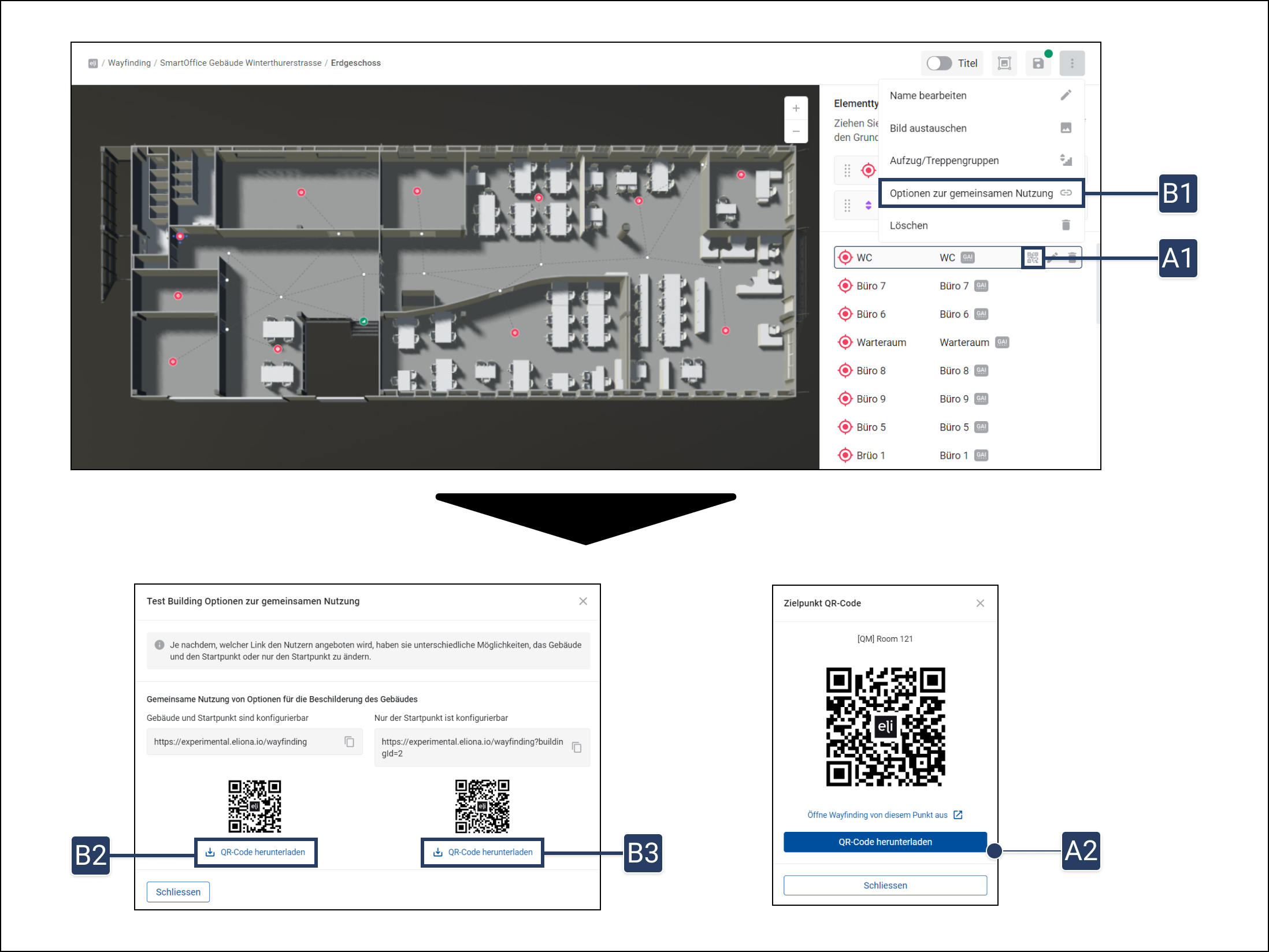Viewport: 1269px width, 952px height.
Task: Close the Zielpunkt QR-Code dialog
Action: (980, 603)
